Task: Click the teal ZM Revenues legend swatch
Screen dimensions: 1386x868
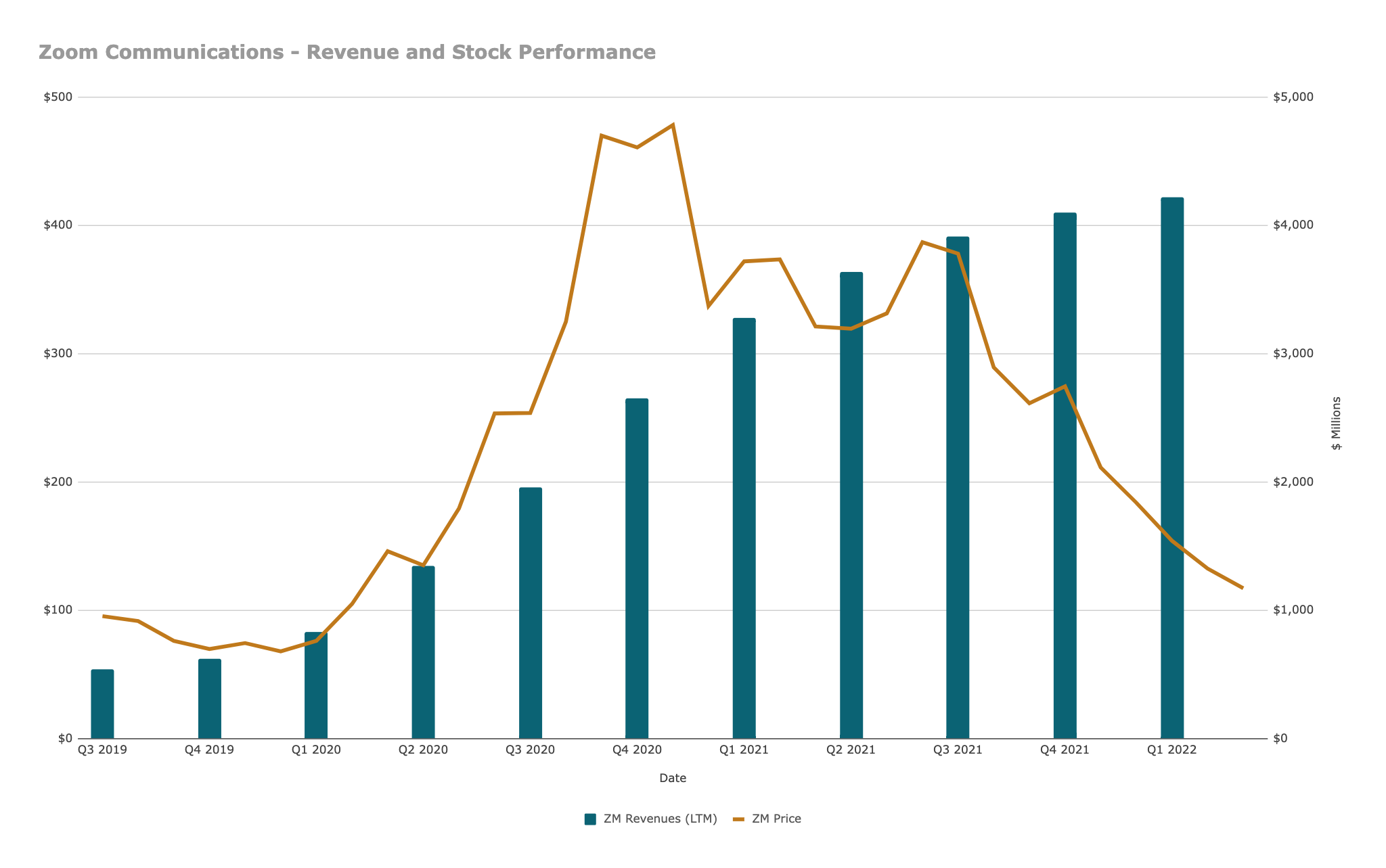Action: (590, 819)
